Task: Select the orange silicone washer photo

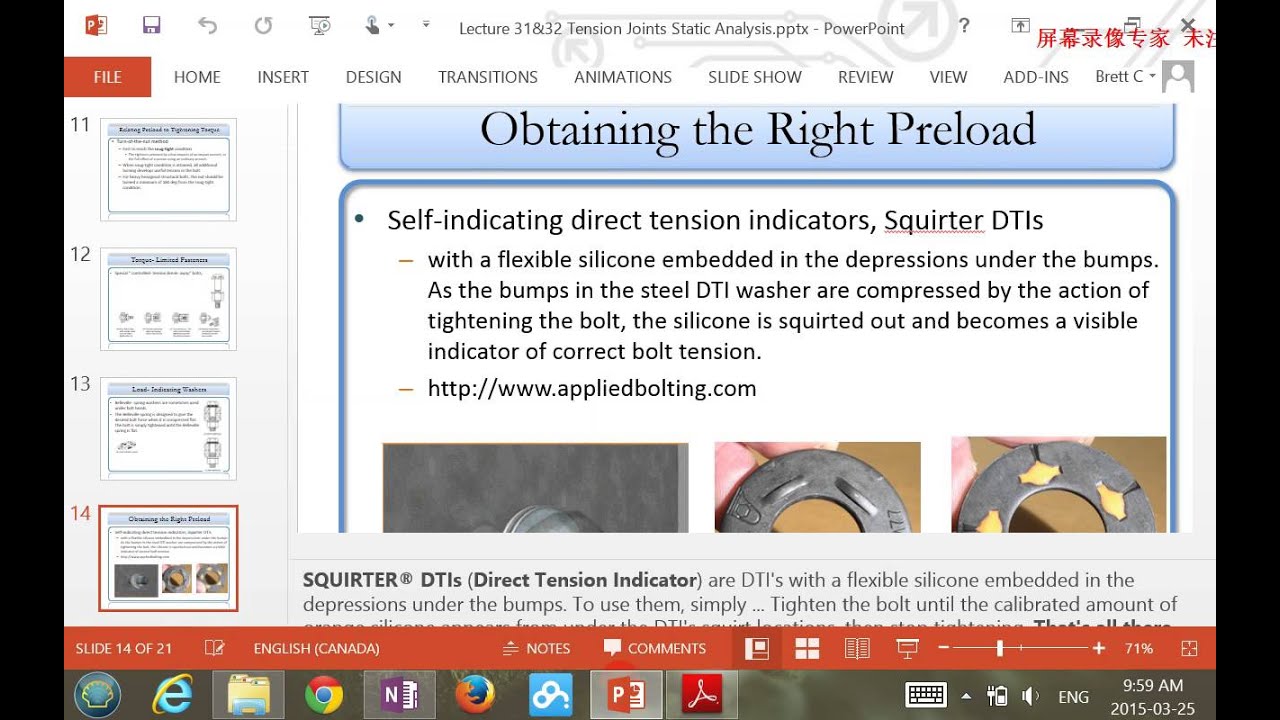Action: tap(1058, 484)
